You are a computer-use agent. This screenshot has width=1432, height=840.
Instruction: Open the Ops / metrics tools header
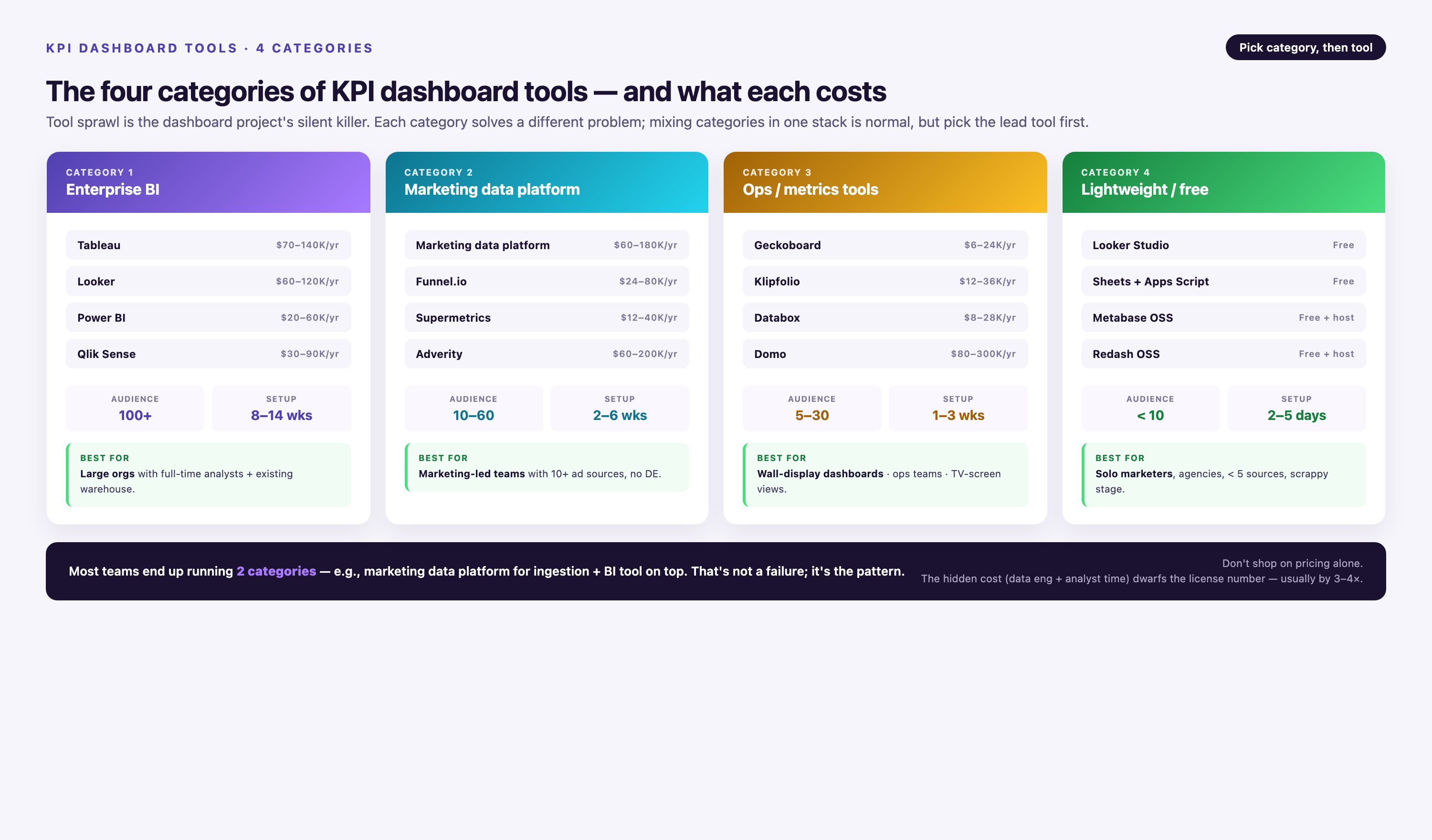(x=885, y=182)
